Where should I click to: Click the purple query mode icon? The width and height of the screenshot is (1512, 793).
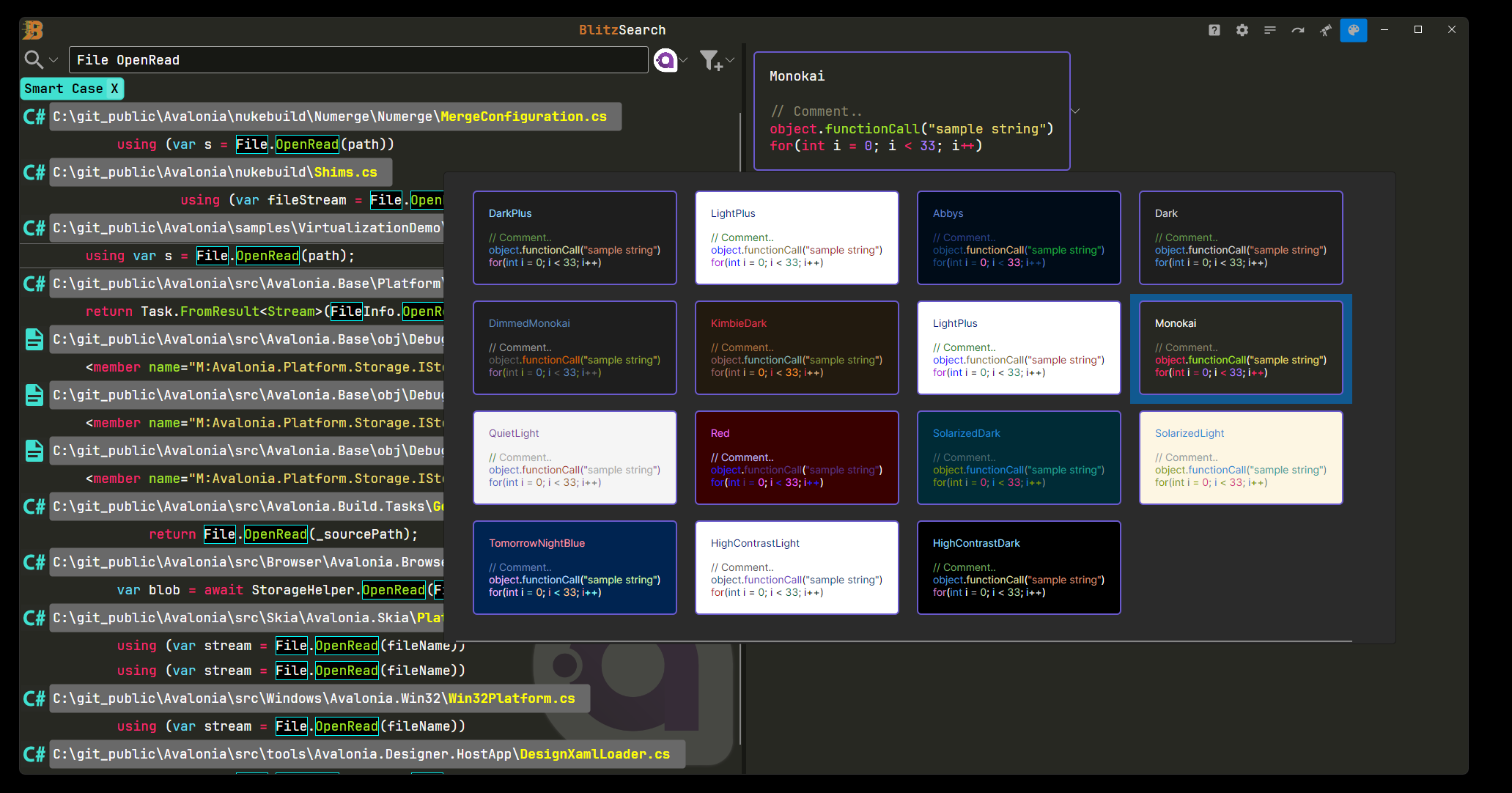point(665,60)
